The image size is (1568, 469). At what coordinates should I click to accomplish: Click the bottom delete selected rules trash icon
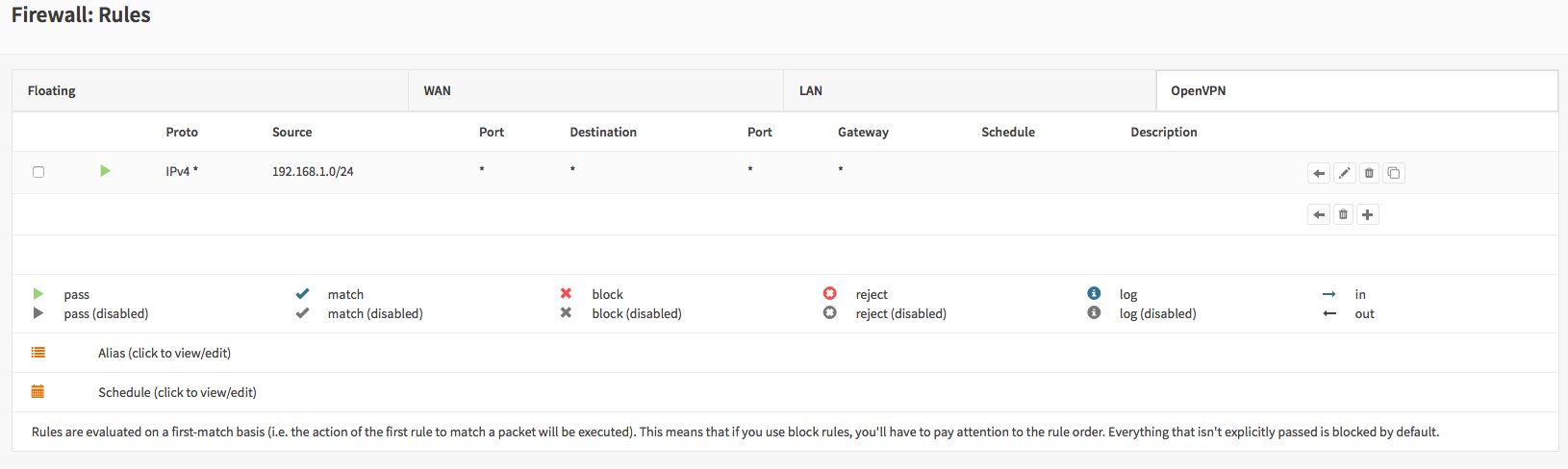point(1343,214)
